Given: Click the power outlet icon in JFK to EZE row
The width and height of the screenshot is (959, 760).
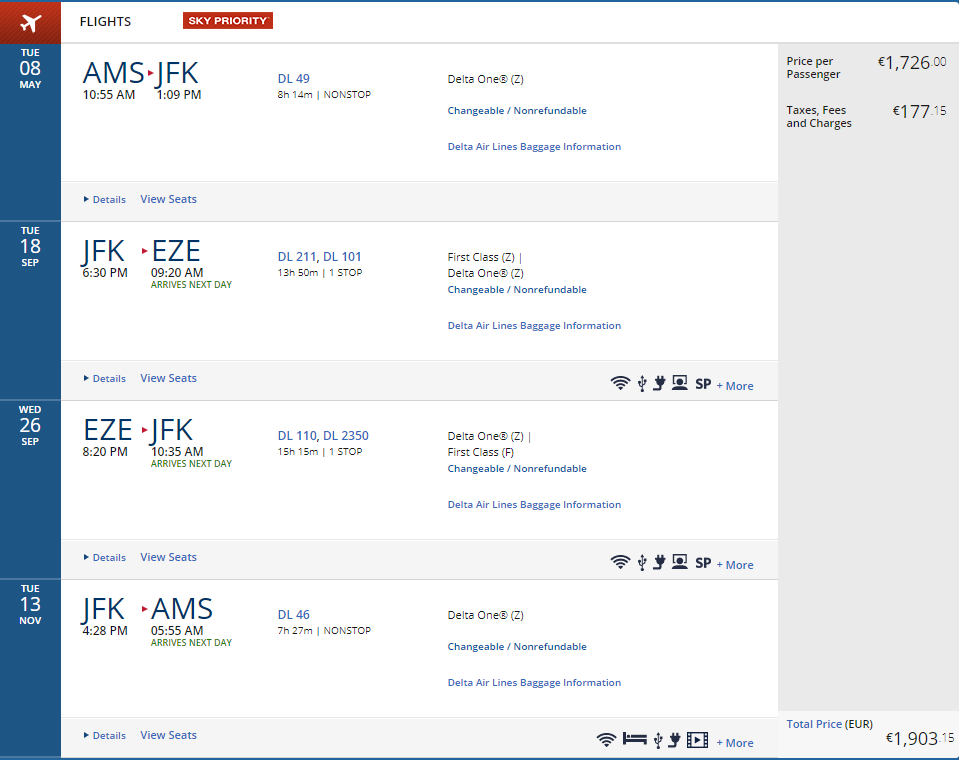Looking at the screenshot, I should tap(659, 383).
